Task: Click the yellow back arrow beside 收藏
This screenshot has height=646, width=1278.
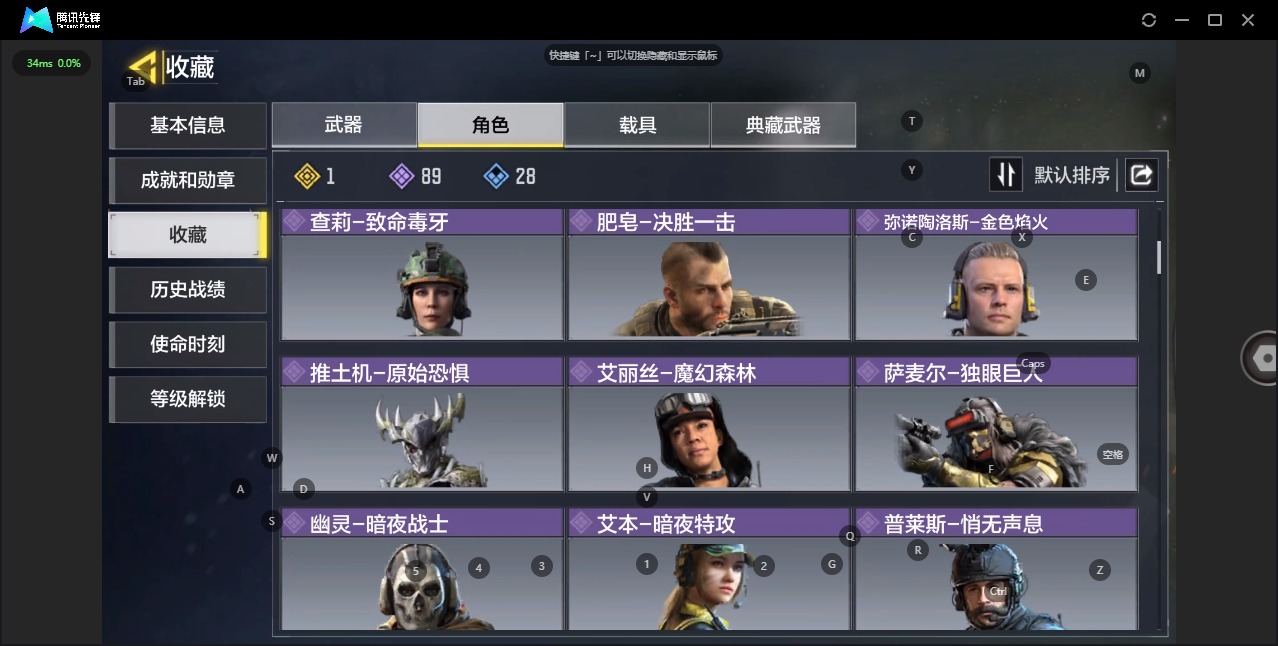Action: click(x=144, y=68)
